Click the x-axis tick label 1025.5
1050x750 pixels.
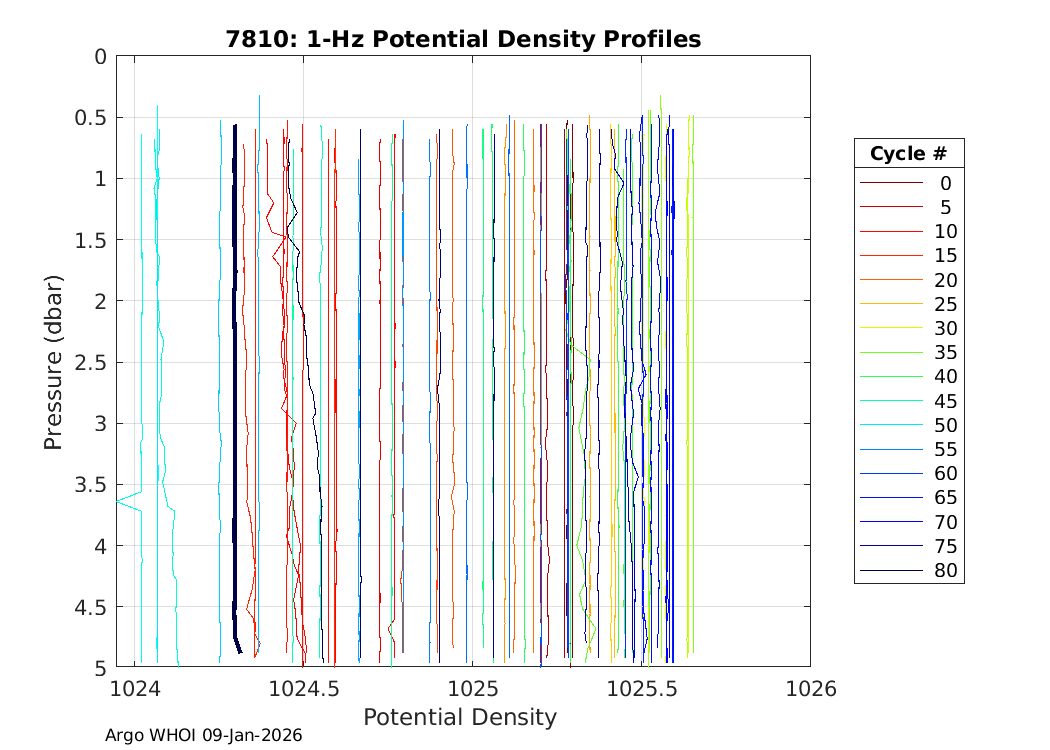tap(640, 688)
